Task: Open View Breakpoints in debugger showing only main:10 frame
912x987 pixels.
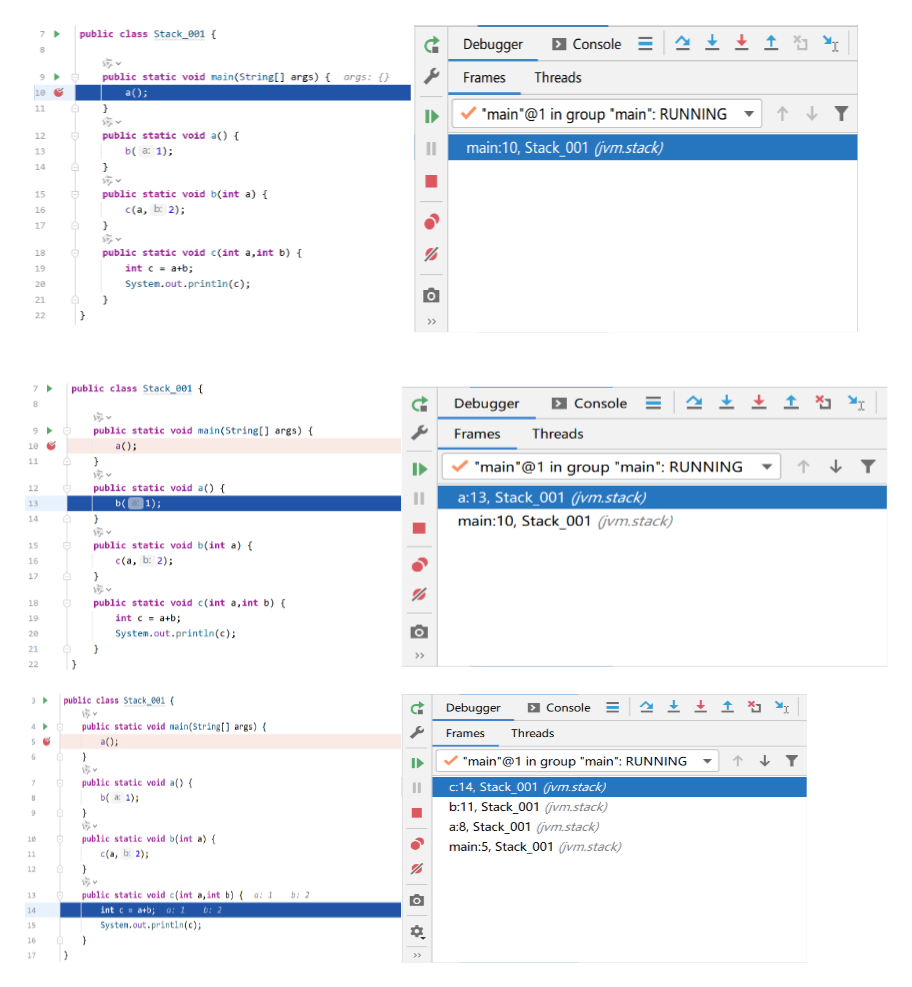Action: [x=431, y=222]
